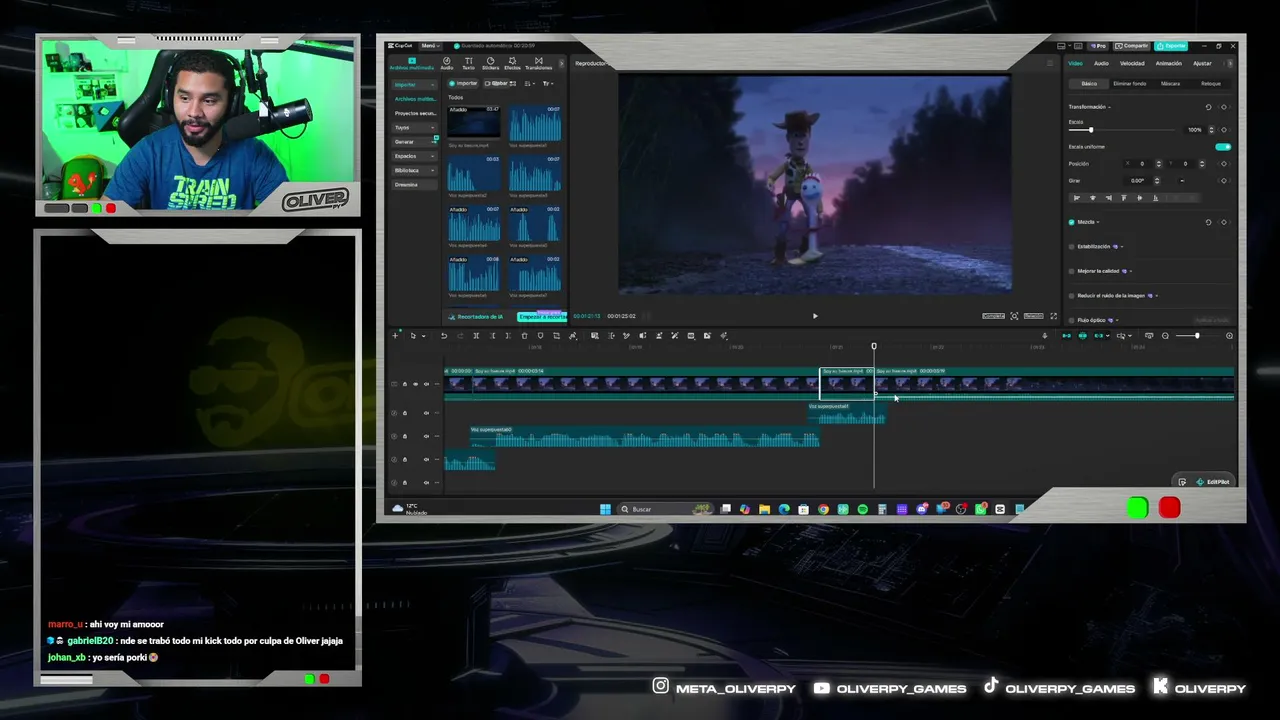Click the align top icon in Básico panel
The width and height of the screenshot is (1280, 720).
tap(1124, 198)
